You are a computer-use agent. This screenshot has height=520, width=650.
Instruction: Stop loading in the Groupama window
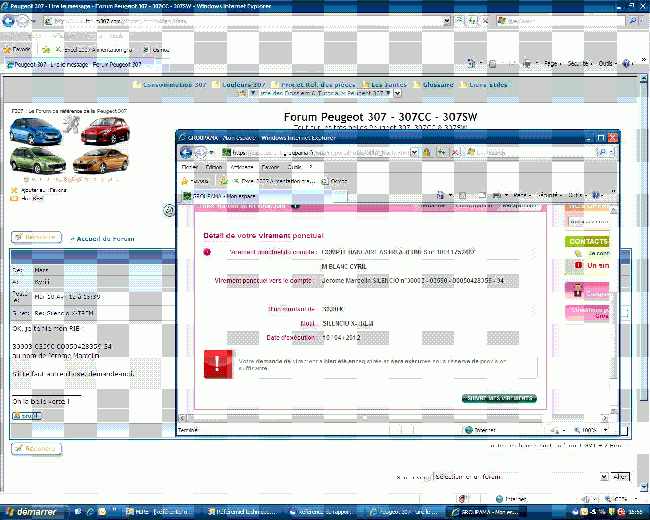coord(455,153)
